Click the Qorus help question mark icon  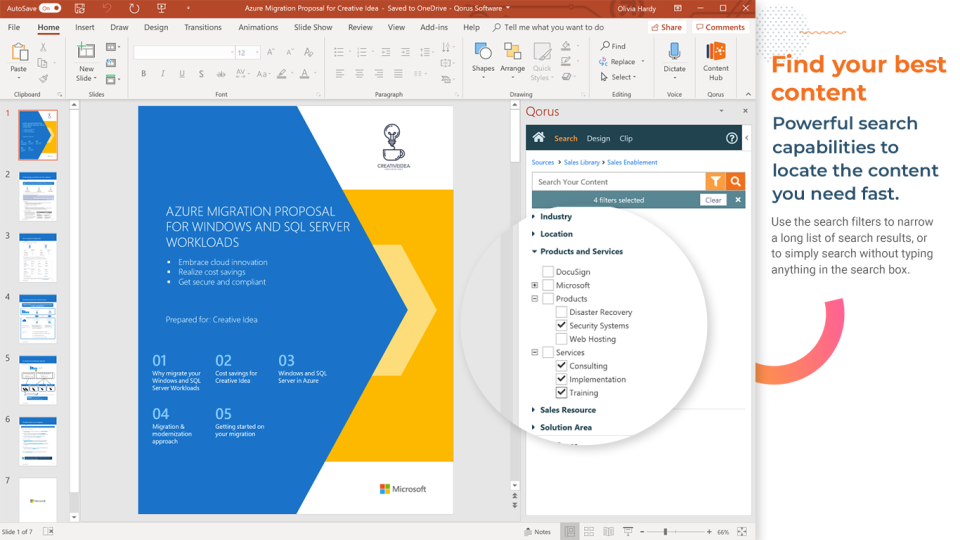(x=731, y=138)
